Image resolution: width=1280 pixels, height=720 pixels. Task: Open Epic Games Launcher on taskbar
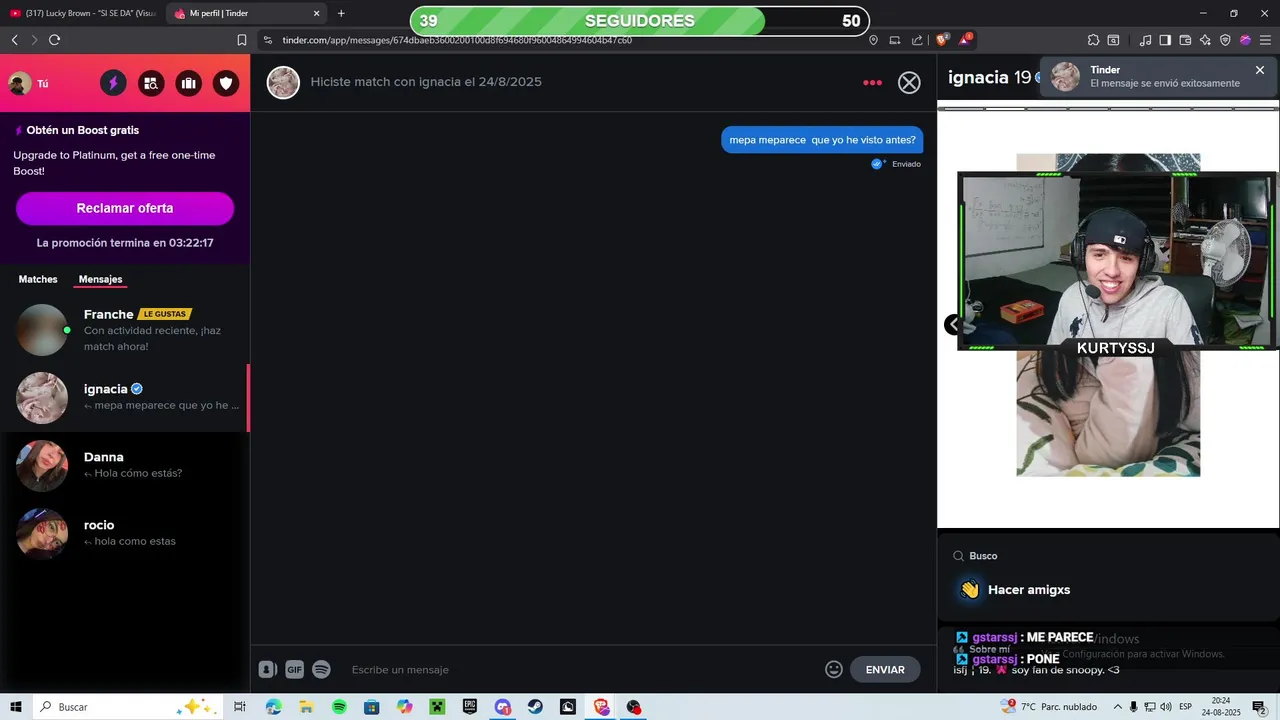(x=470, y=707)
